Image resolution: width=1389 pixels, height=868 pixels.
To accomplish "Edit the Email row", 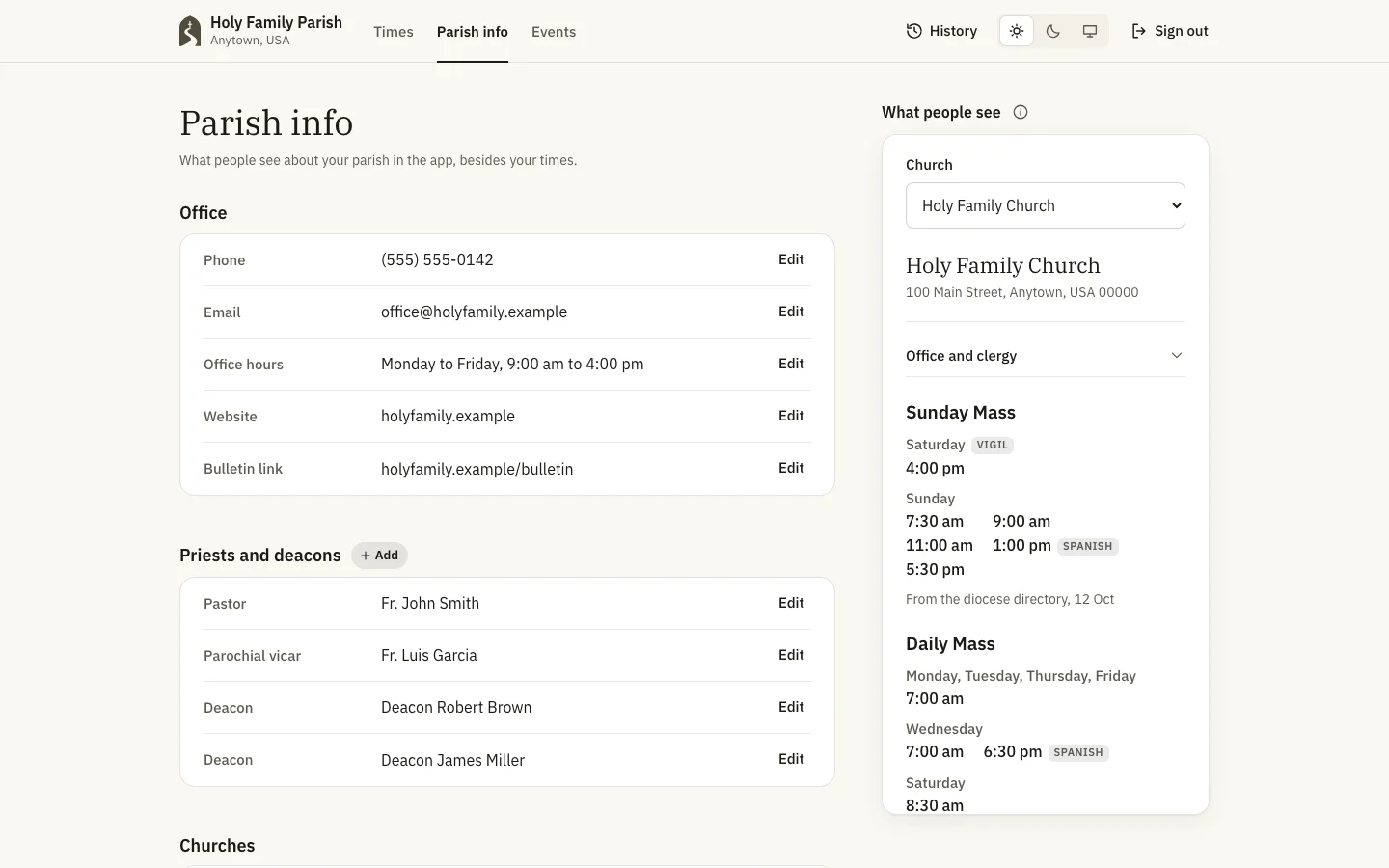I will pos(791,312).
